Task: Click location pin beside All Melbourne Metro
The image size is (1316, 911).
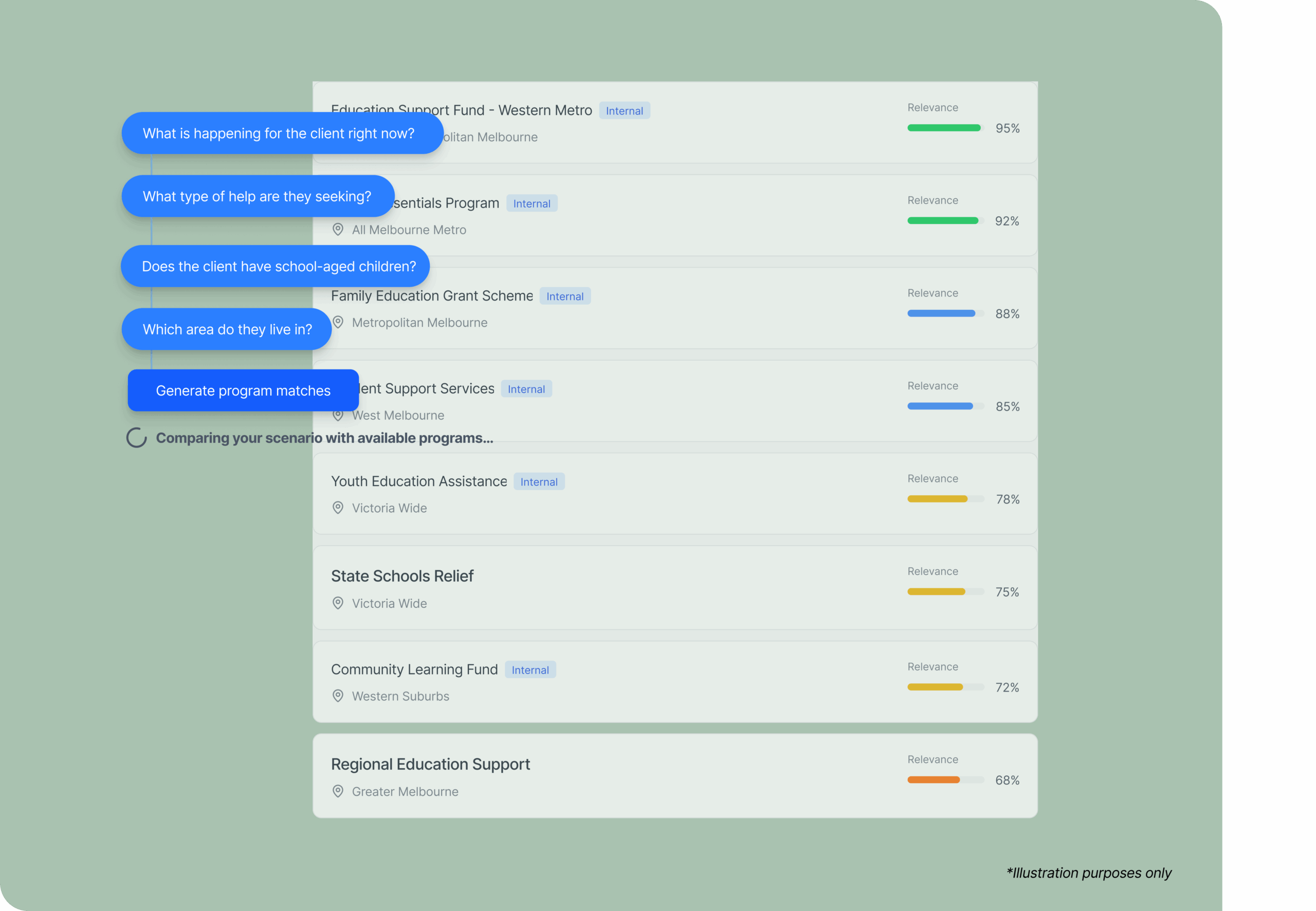Action: pyautogui.click(x=338, y=230)
